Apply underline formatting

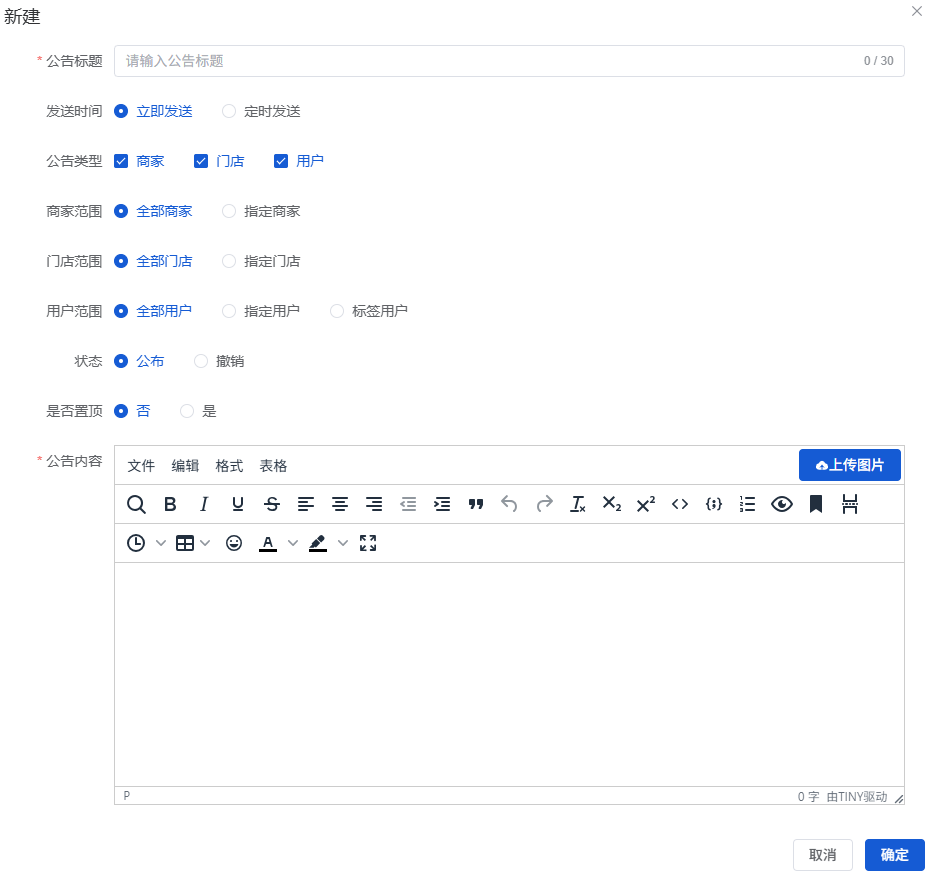pos(238,504)
